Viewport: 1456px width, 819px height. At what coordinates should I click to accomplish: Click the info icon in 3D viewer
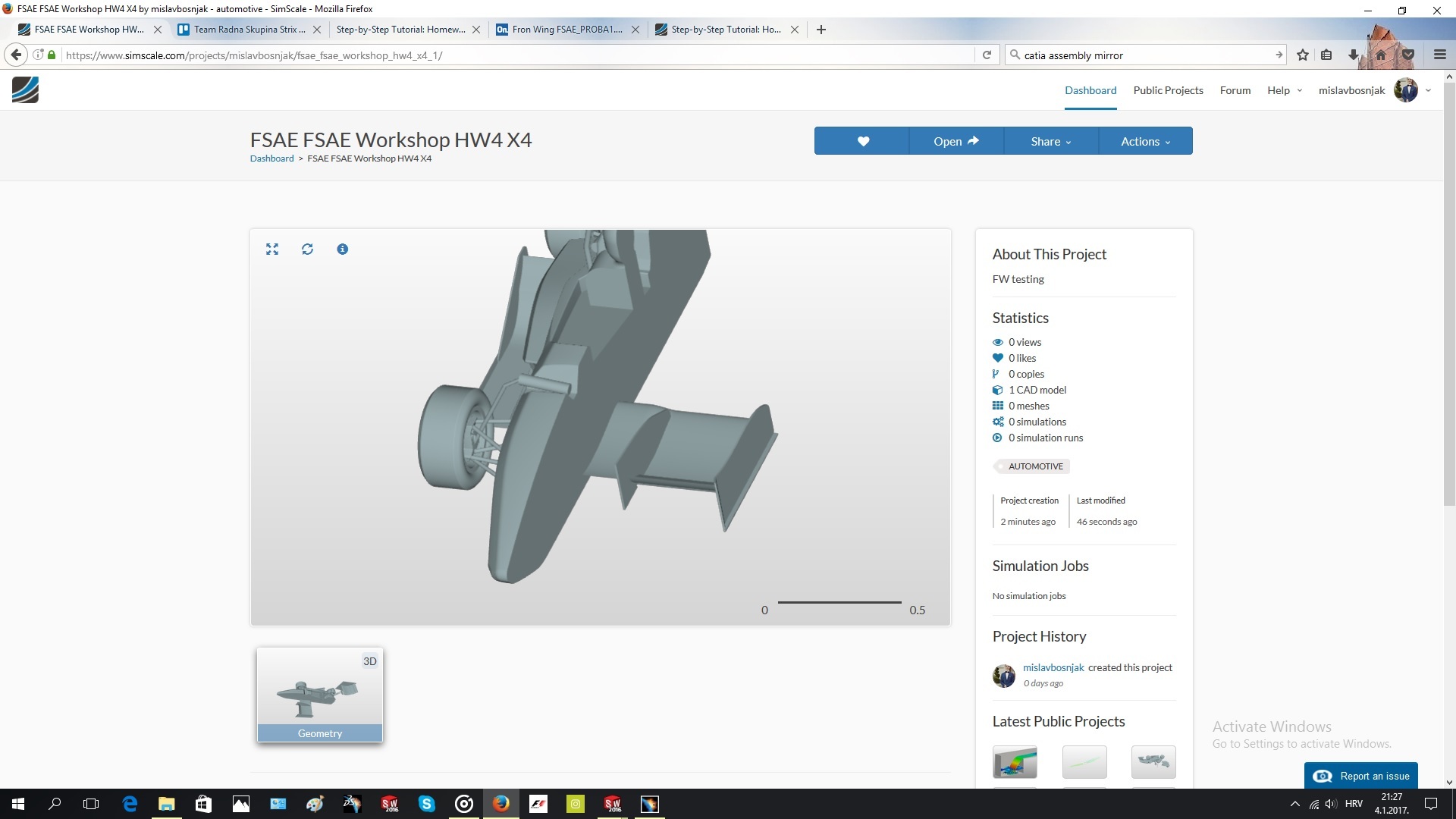click(343, 249)
